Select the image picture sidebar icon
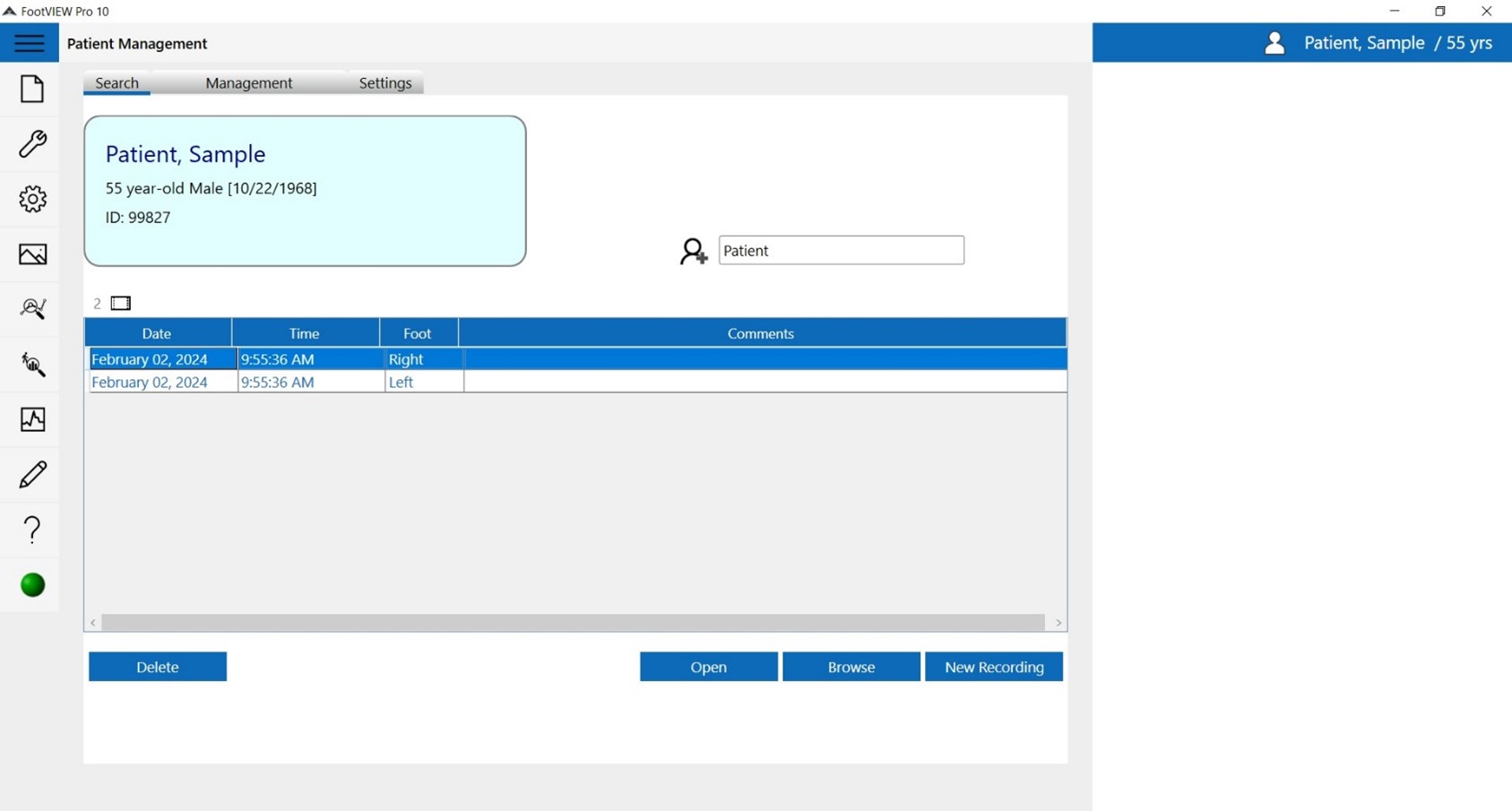 pos(32,255)
